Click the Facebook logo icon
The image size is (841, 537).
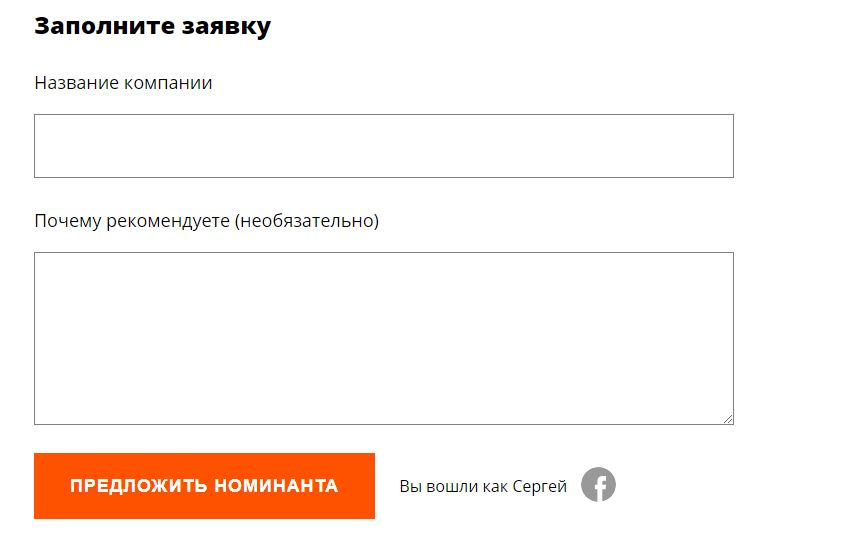coord(598,485)
